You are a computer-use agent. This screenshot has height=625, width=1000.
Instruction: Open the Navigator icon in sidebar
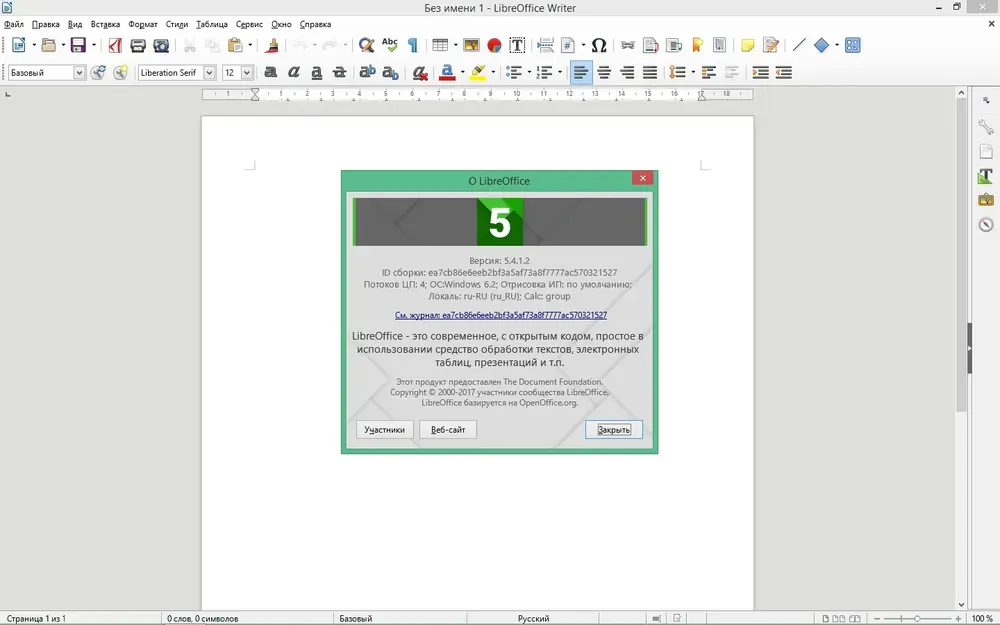986,224
